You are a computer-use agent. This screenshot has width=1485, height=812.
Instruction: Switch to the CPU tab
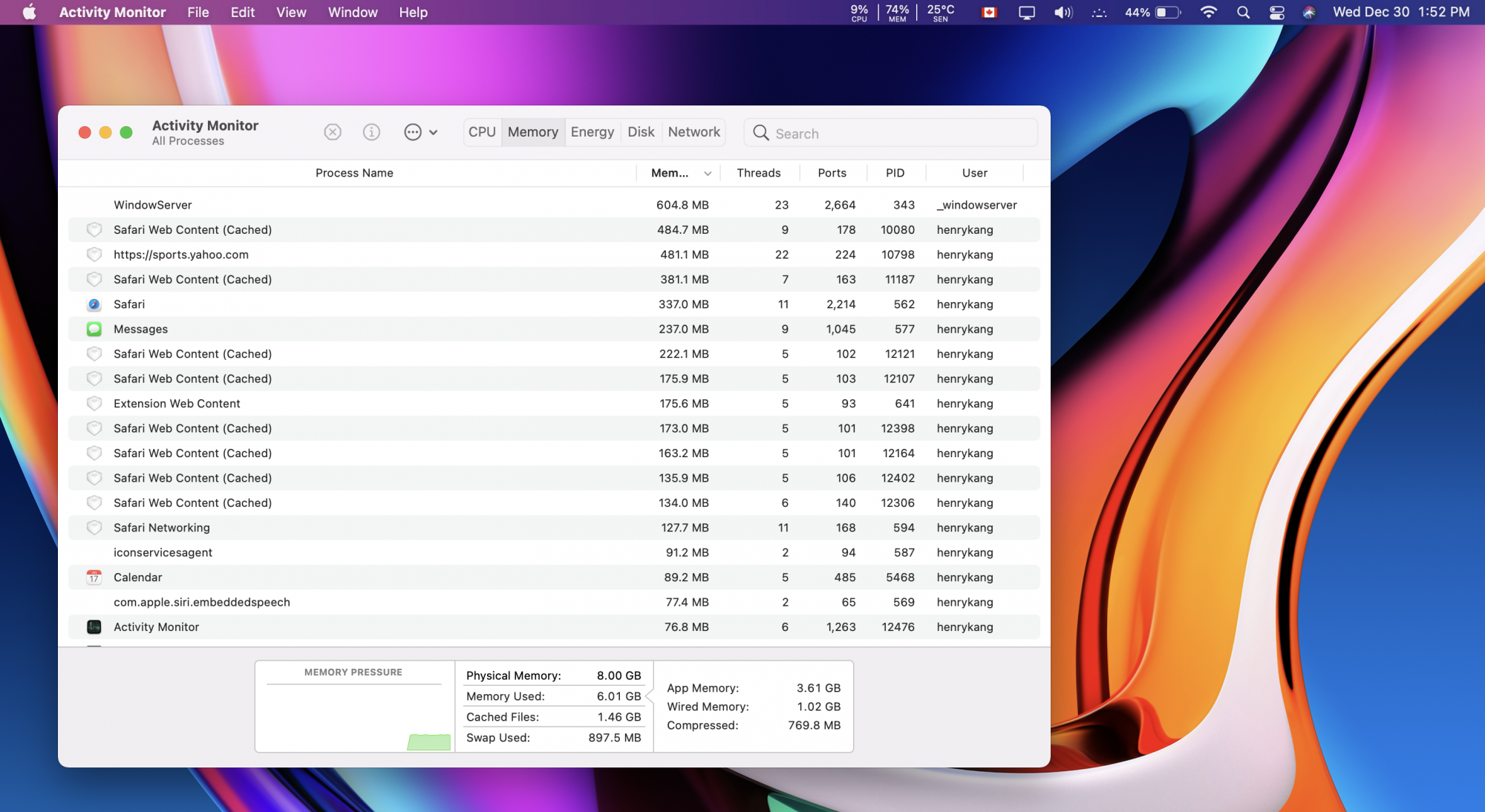coord(482,132)
